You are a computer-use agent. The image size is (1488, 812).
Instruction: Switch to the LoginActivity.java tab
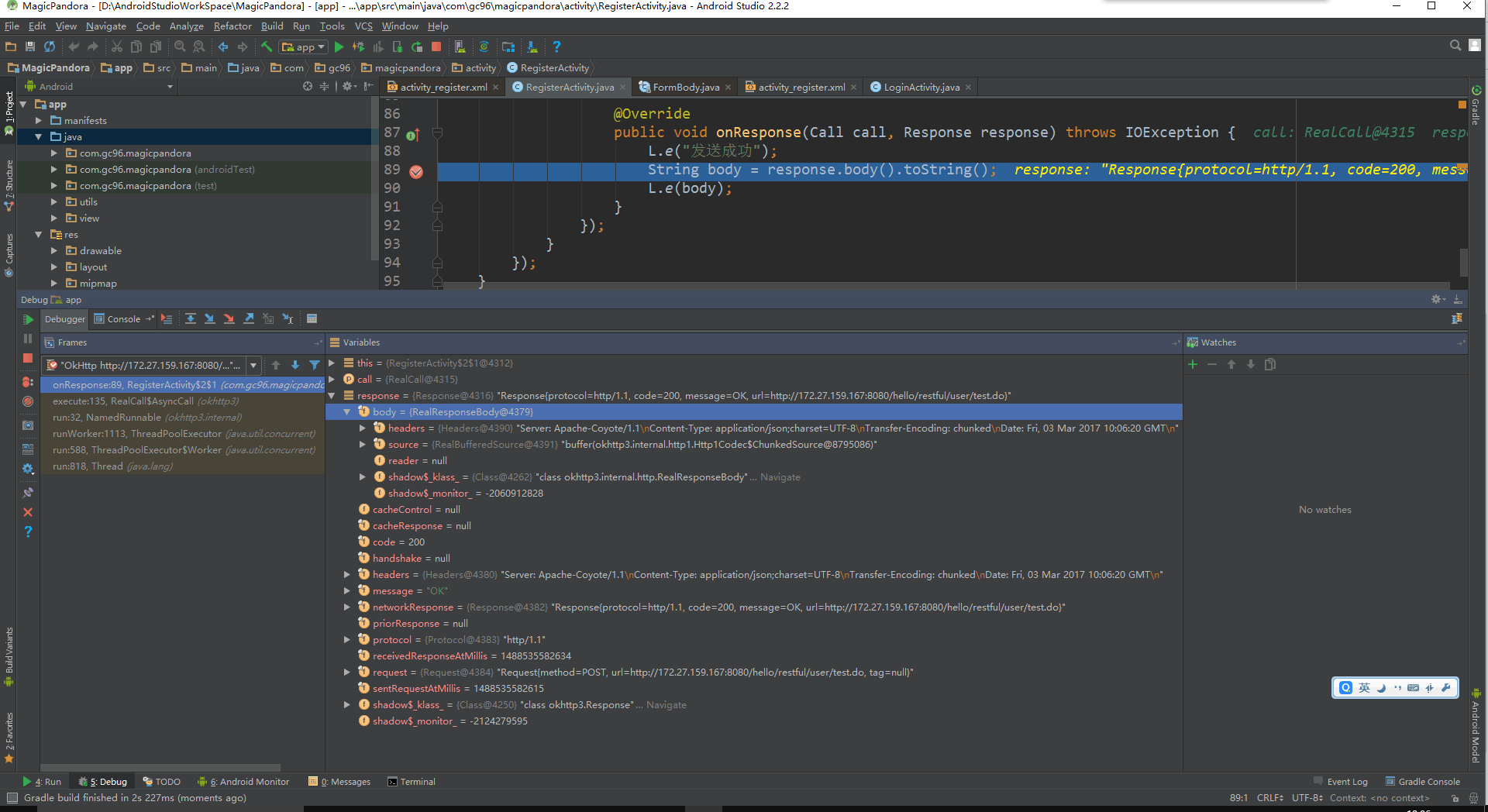point(921,87)
